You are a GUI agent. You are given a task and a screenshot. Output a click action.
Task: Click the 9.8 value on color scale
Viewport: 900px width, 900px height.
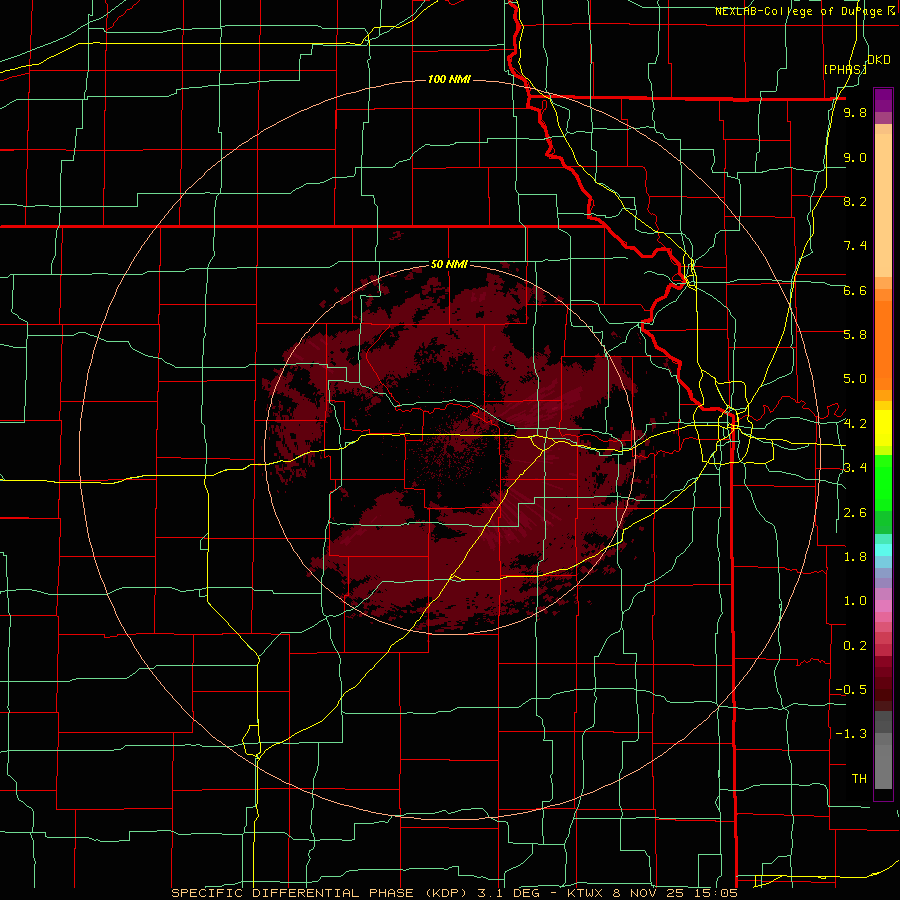coord(855,113)
